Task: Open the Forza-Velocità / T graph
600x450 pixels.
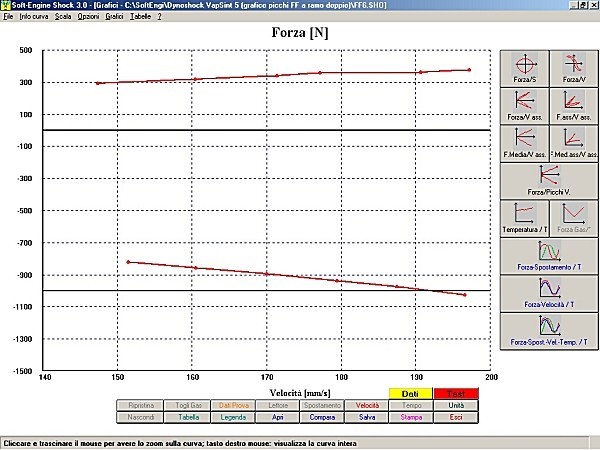Action: 548,292
